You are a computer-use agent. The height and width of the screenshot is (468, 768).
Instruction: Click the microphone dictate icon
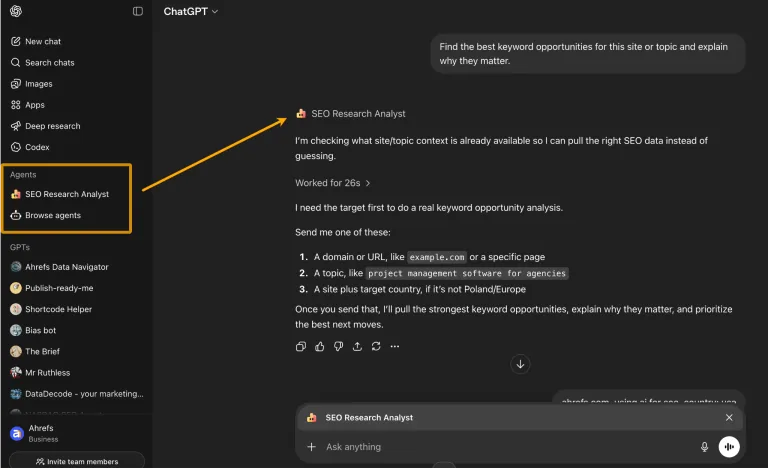click(x=704, y=446)
